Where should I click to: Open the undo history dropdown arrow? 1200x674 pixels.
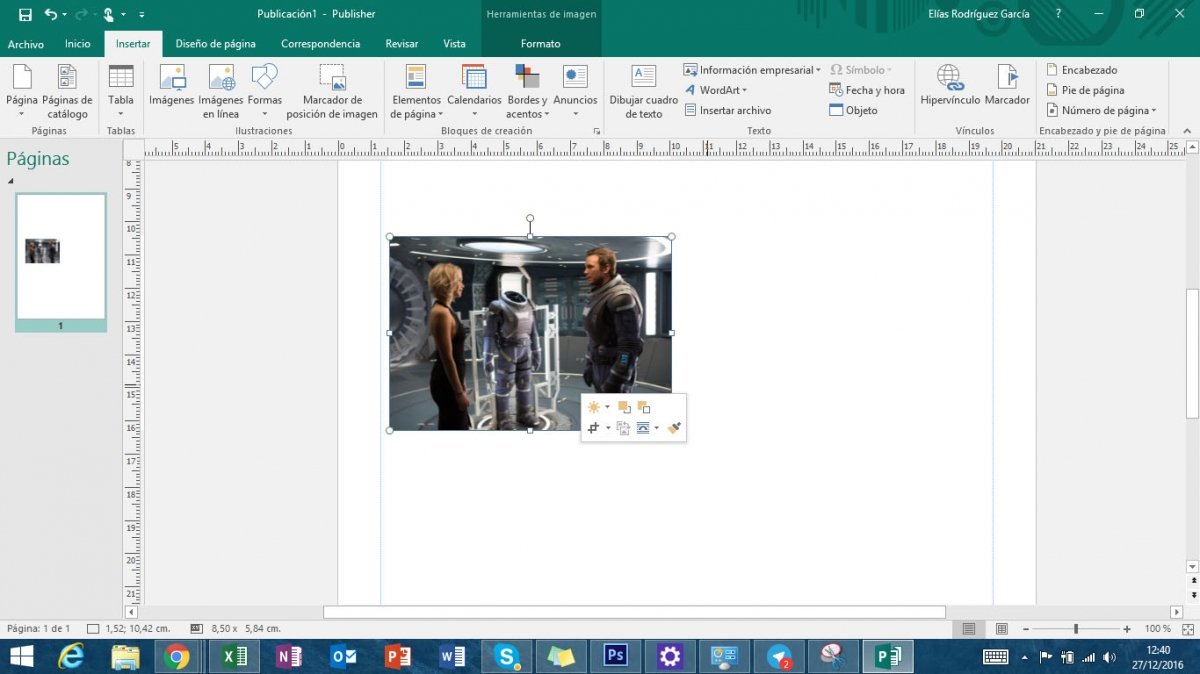coord(65,15)
